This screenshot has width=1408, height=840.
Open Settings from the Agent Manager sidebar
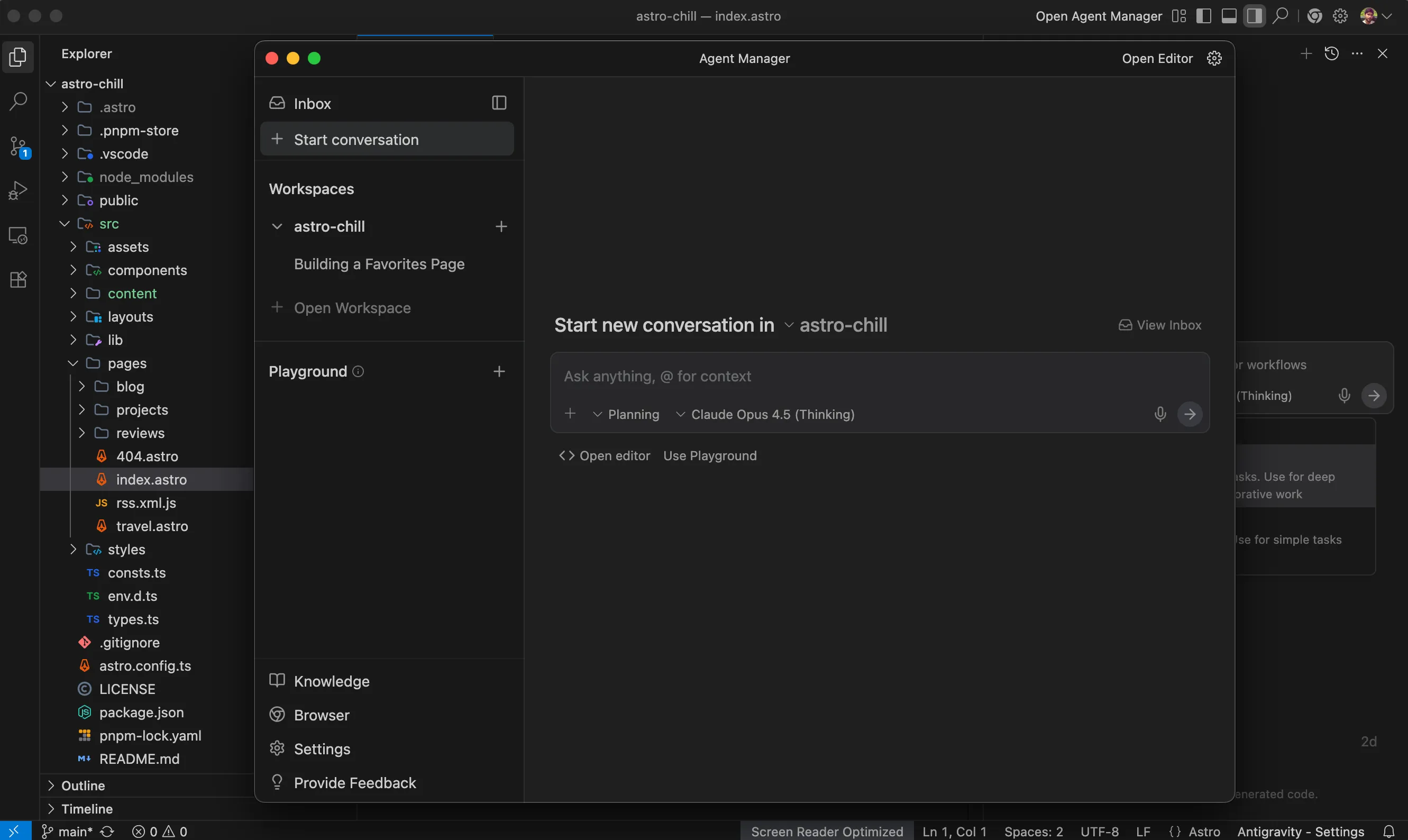tap(322, 748)
